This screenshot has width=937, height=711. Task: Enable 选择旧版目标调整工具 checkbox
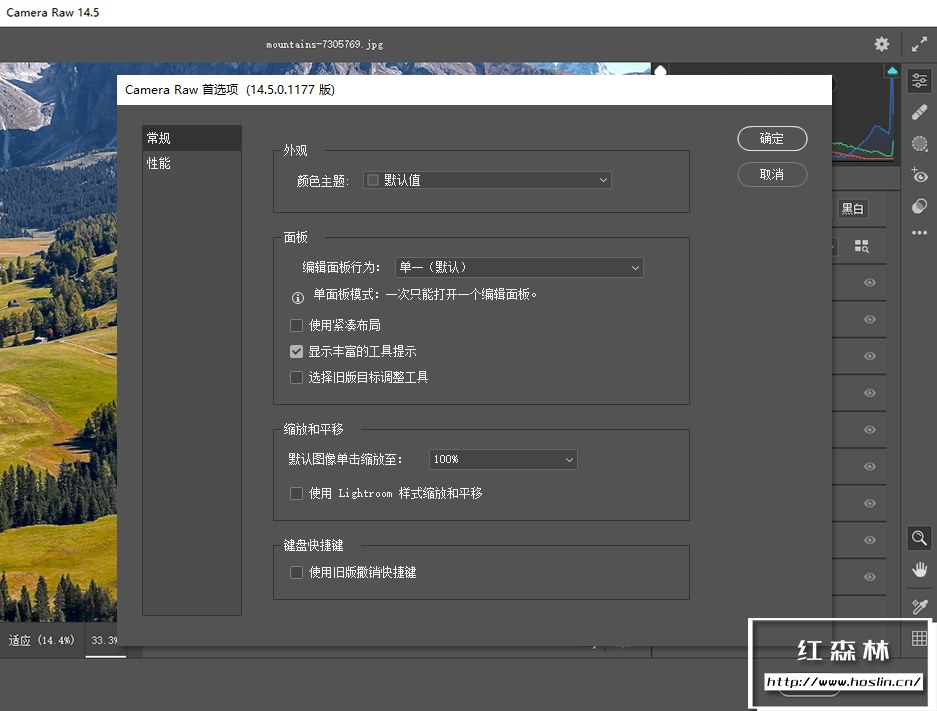coord(296,378)
